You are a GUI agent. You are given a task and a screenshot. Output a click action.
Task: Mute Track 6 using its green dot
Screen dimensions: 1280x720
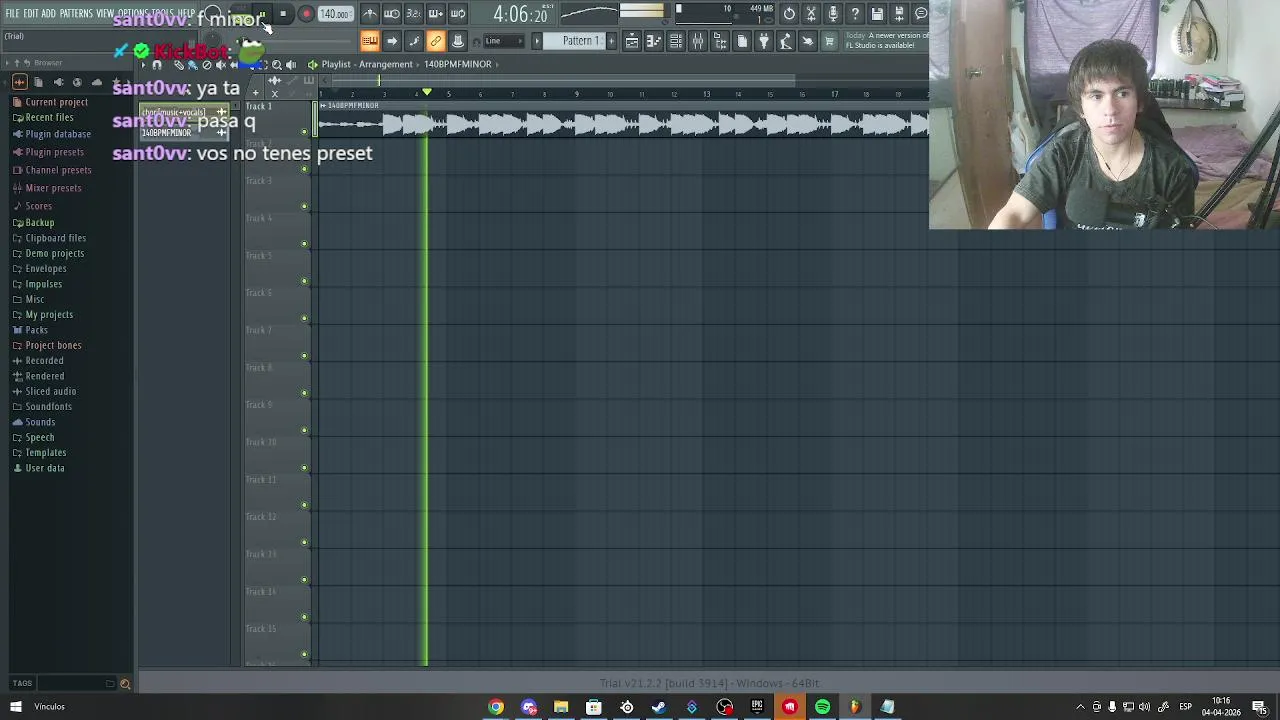coord(304,319)
